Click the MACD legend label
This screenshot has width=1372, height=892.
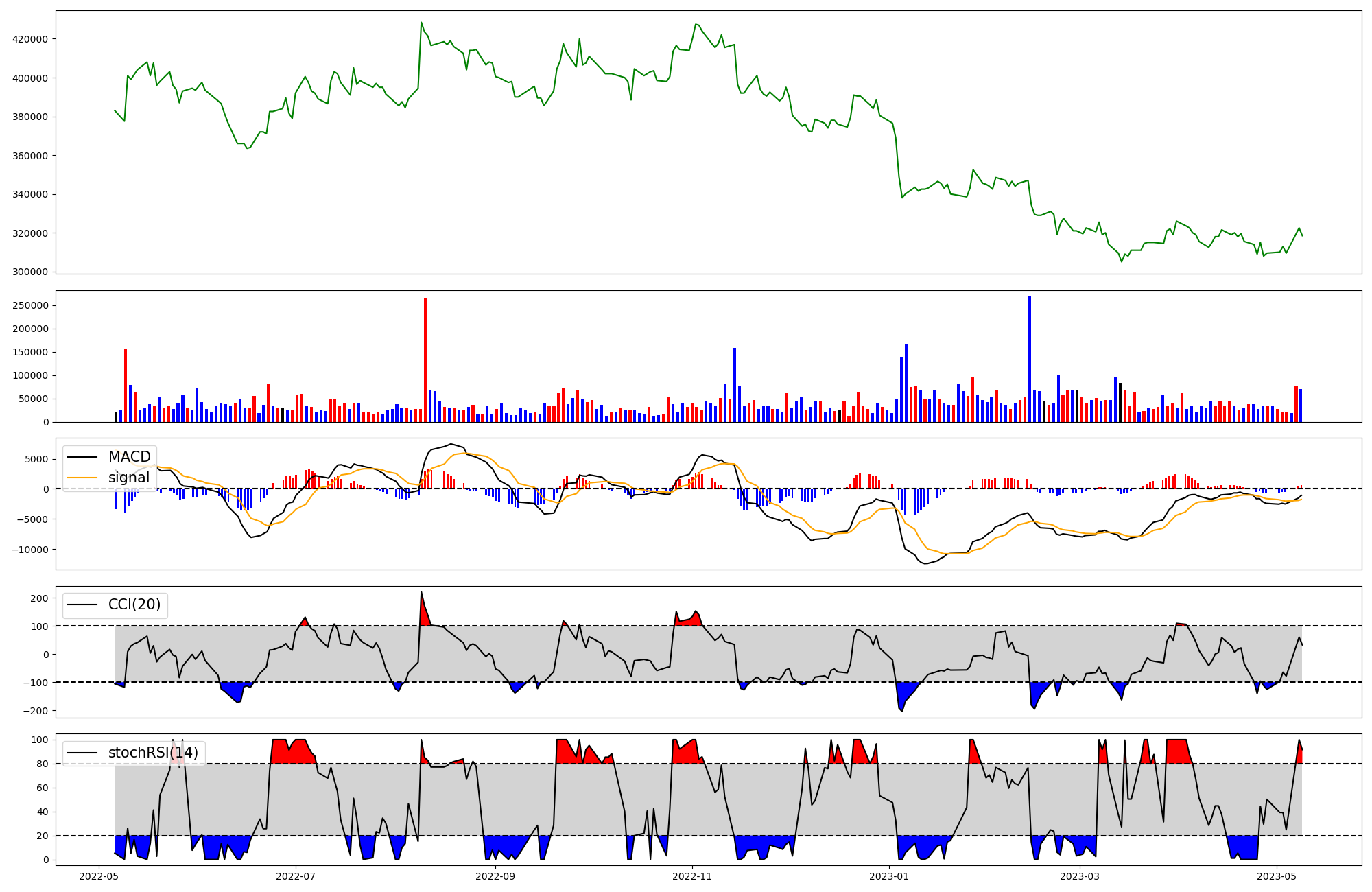tap(129, 457)
